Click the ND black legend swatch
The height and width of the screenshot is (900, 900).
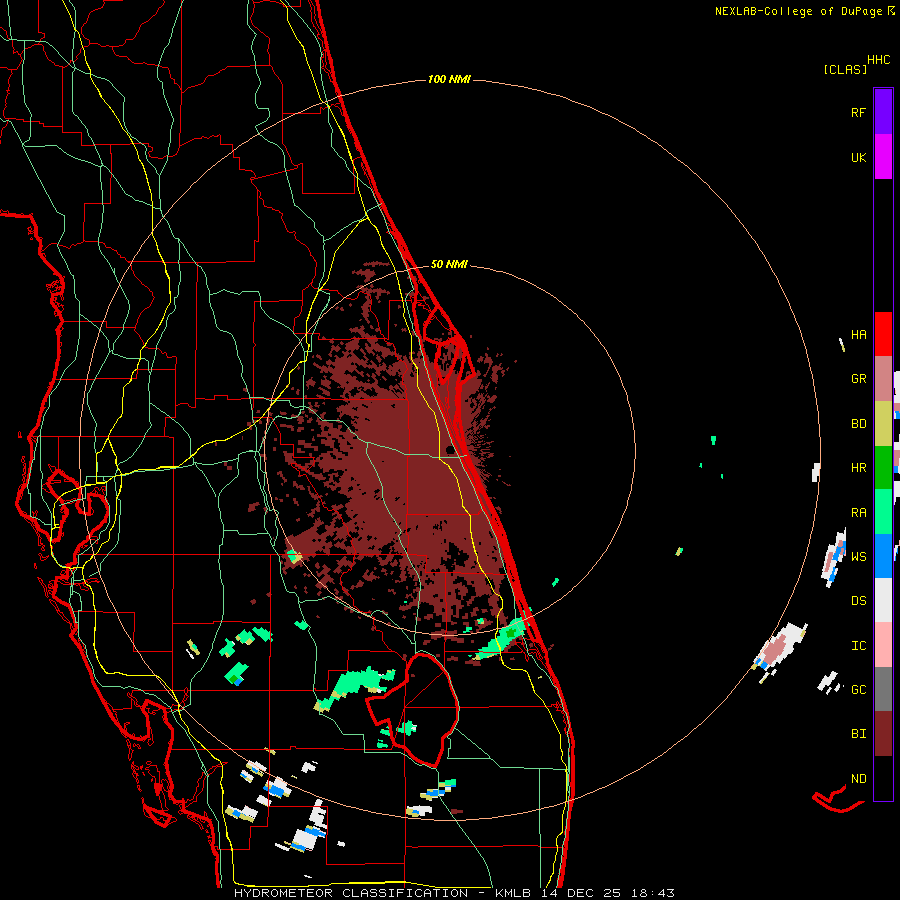[x=883, y=778]
